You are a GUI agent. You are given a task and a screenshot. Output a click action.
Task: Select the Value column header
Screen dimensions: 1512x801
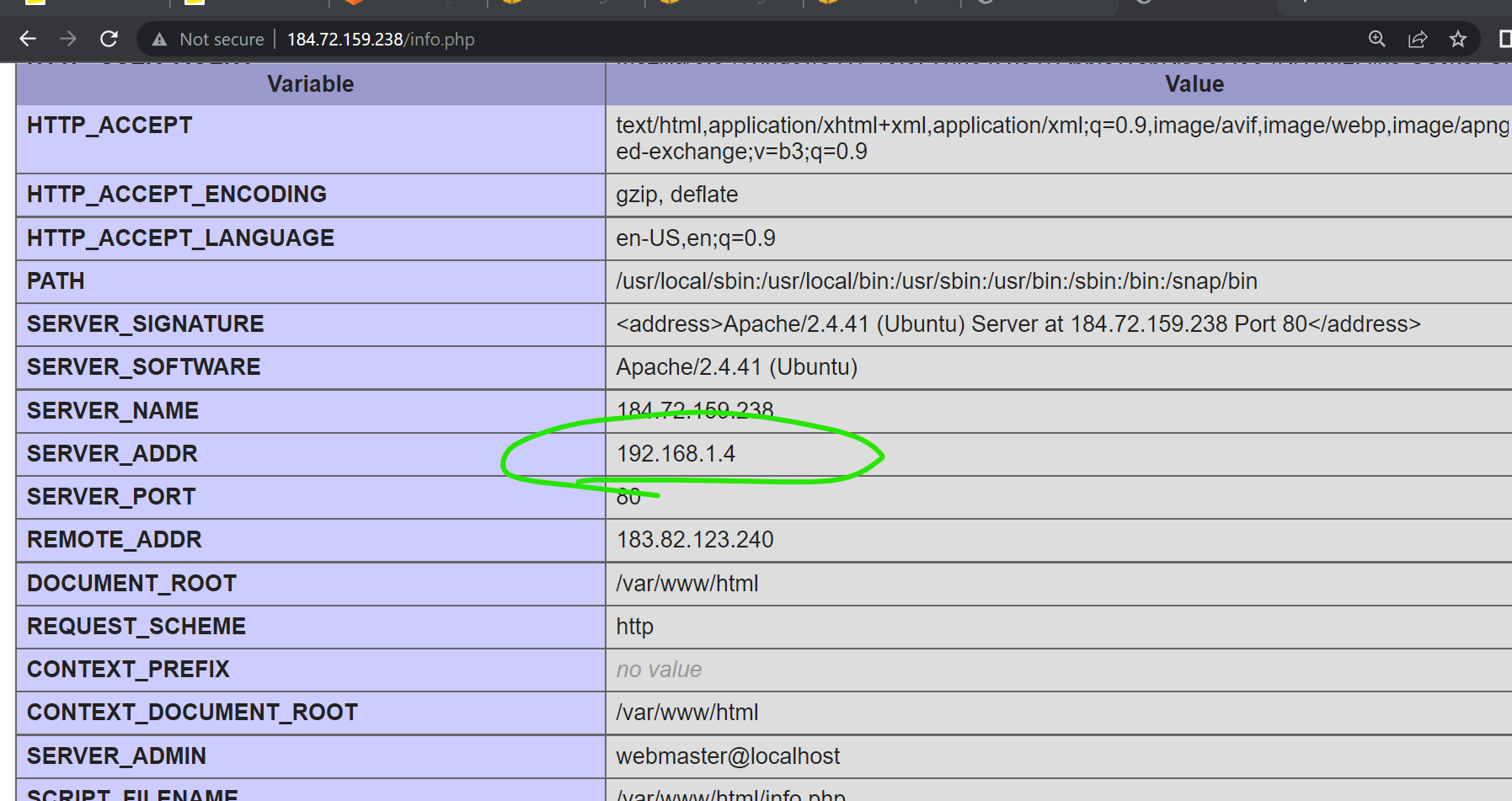coord(1194,84)
